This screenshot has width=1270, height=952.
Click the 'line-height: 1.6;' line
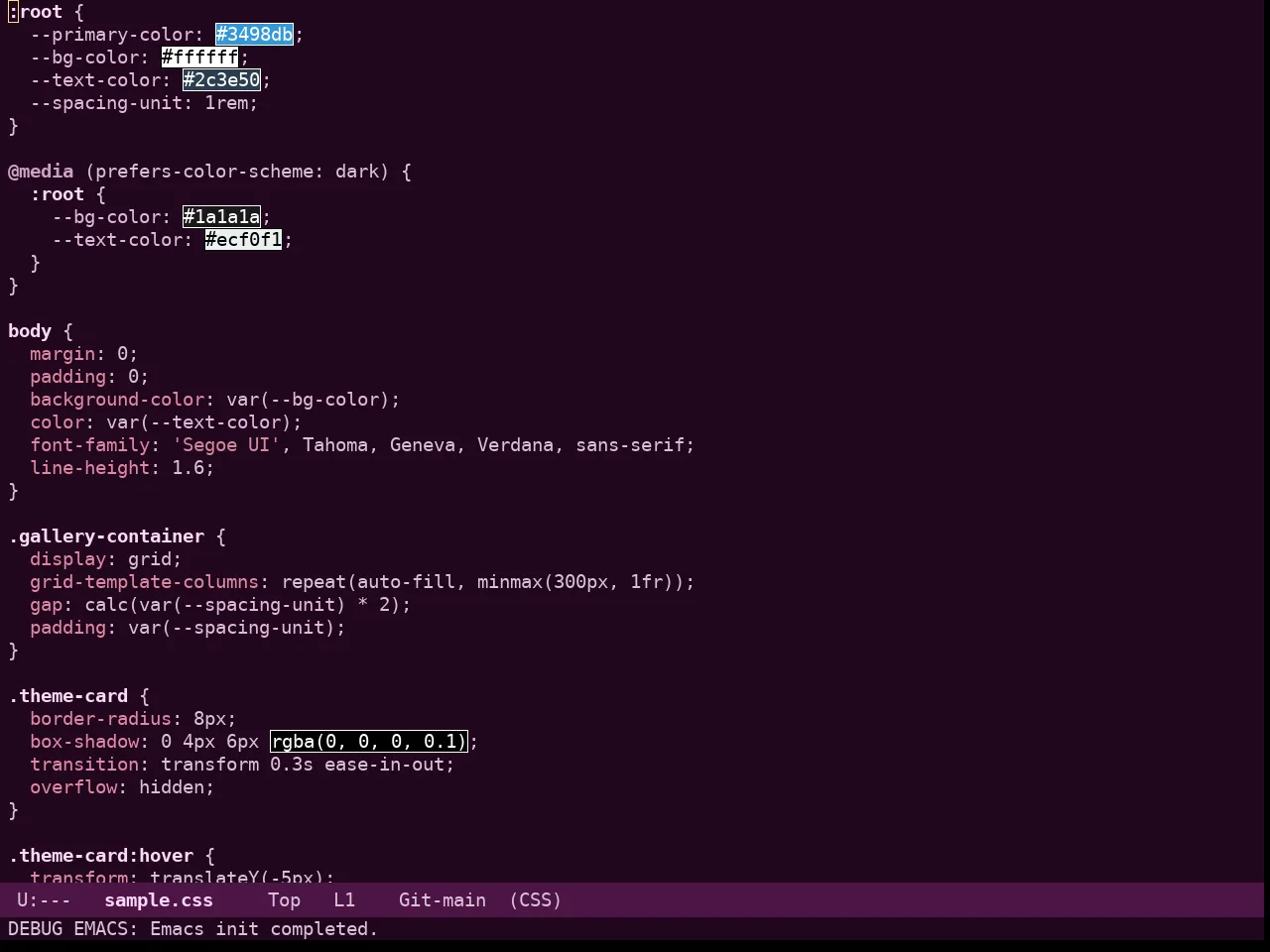point(123,468)
